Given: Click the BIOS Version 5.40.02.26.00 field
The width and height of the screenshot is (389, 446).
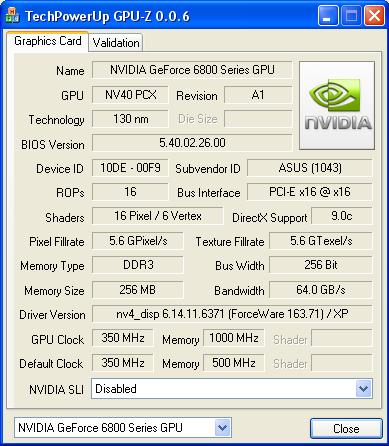Looking at the screenshot, I should (192, 143).
